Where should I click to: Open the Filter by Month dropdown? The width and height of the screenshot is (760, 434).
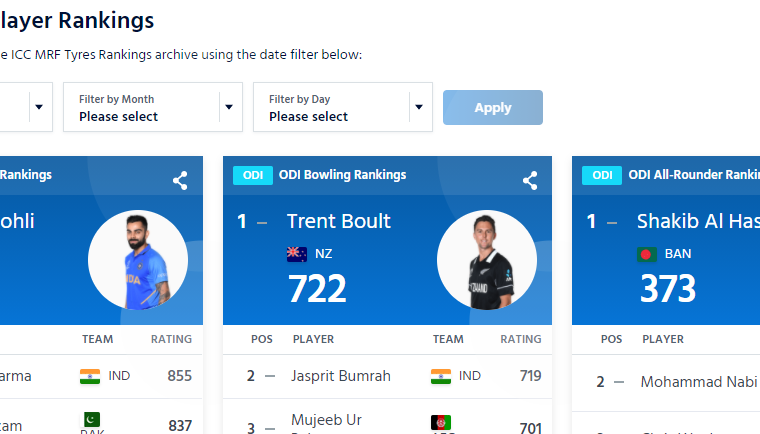pyautogui.click(x=153, y=107)
